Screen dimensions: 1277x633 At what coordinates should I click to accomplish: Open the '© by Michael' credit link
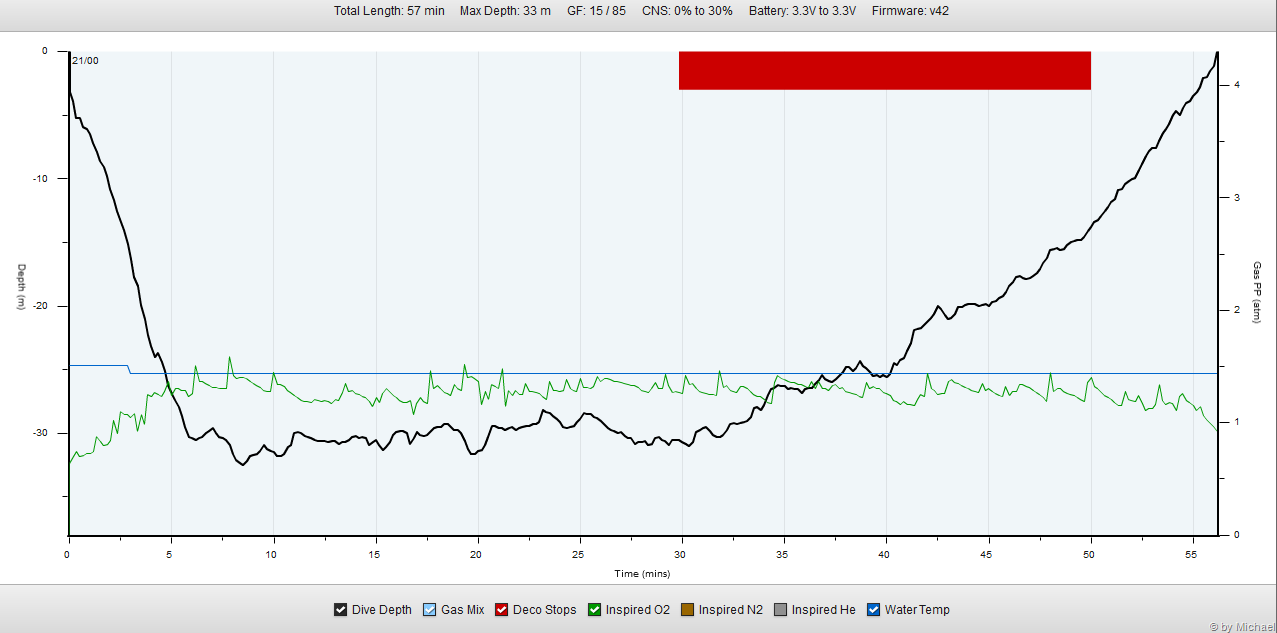(x=1240, y=627)
